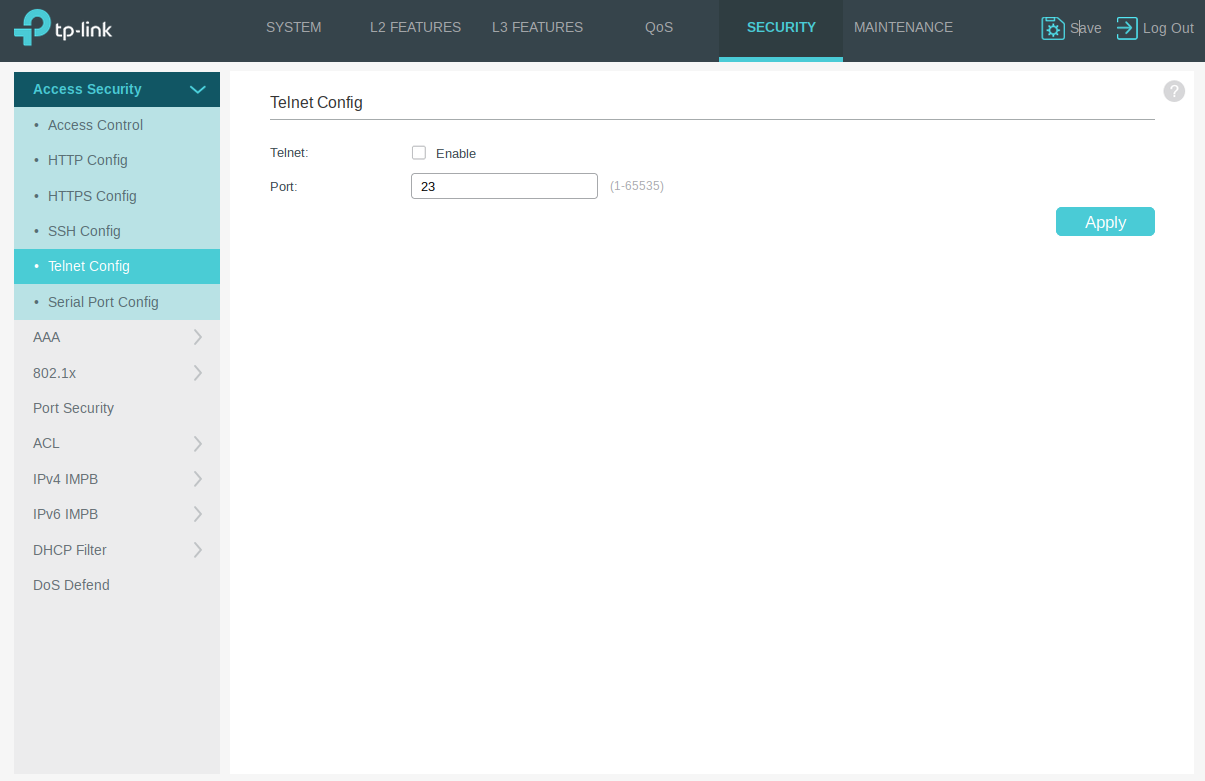Click the Apply button
Image resolution: width=1205 pixels, height=781 pixels.
[1105, 222]
